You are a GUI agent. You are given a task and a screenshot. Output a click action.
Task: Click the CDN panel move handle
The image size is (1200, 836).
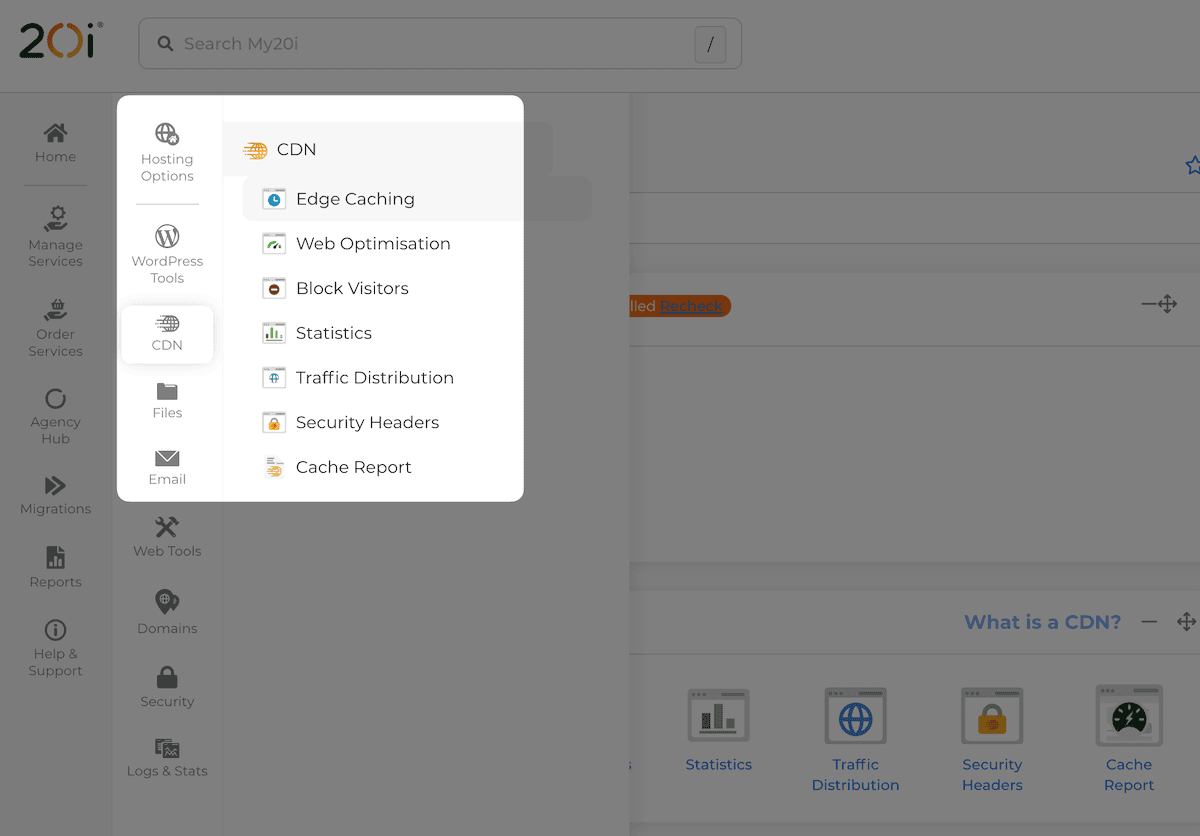[1186, 622]
